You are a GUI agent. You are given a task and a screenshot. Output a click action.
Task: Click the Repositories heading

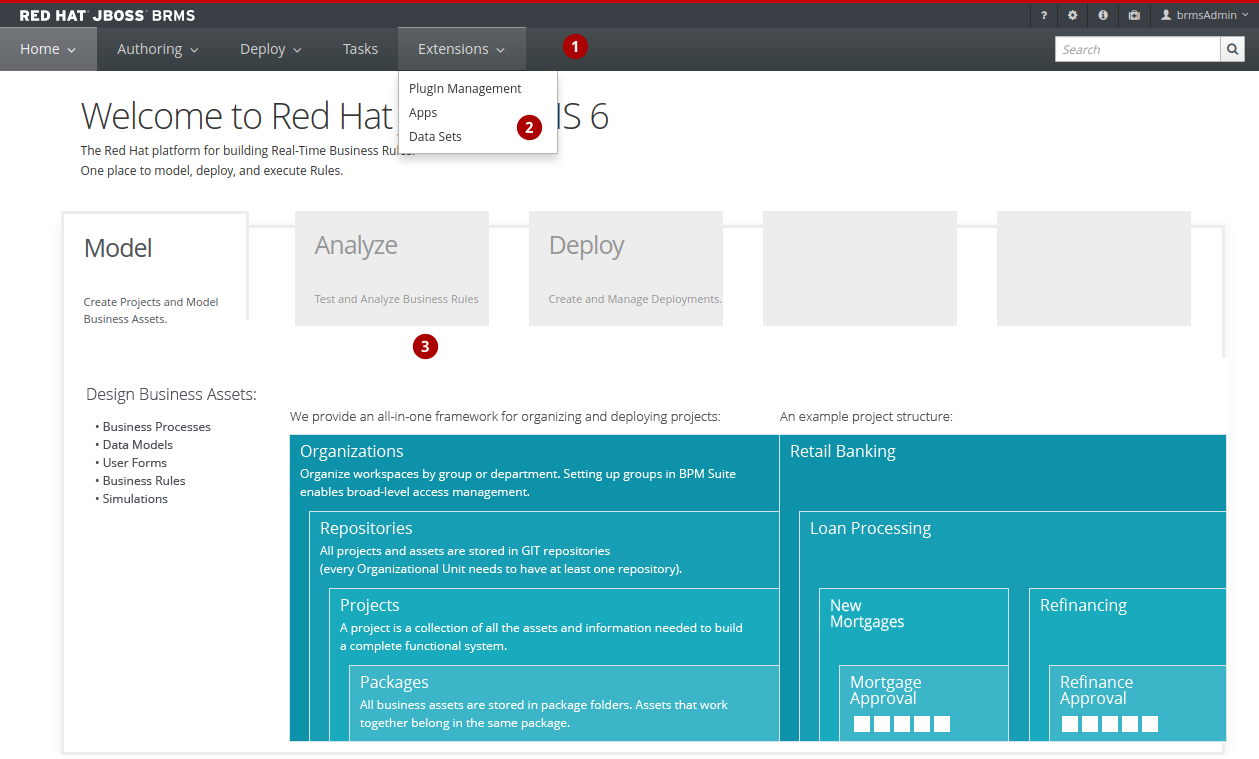pos(366,528)
